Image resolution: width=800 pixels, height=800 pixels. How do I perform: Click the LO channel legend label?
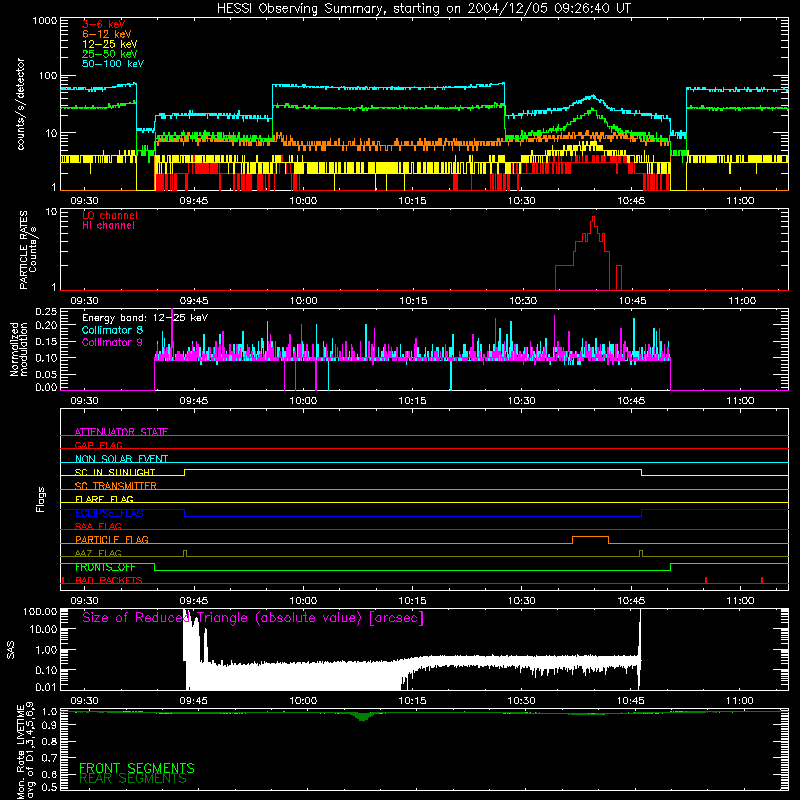[110, 215]
